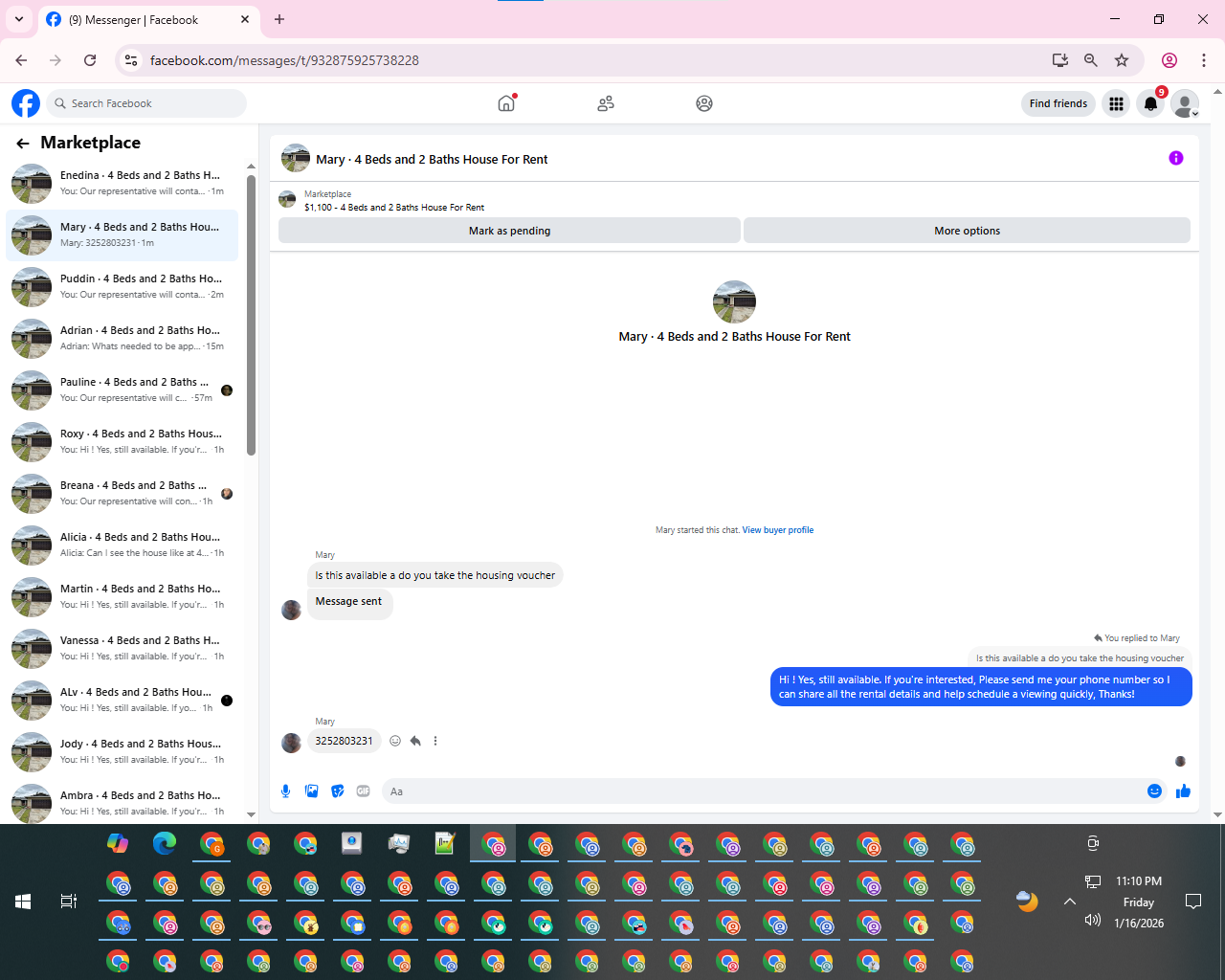Click the Aa message input field

pyautogui.click(x=761, y=791)
